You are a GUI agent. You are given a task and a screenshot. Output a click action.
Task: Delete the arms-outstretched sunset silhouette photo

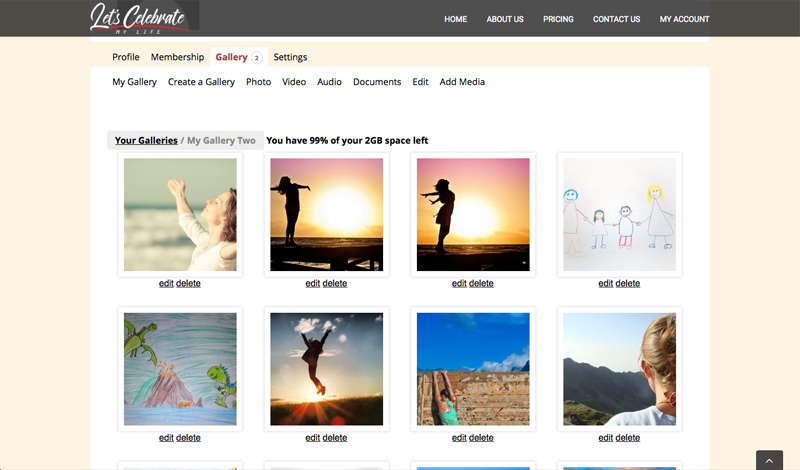pyautogui.click(x=334, y=283)
